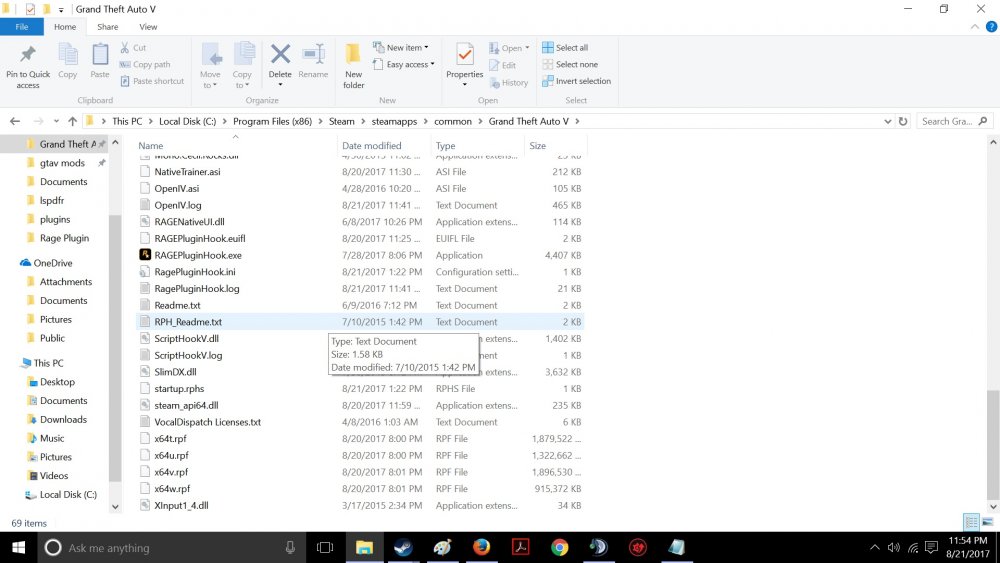The image size is (1000, 563).
Task: Open Explorer help icon
Action: (x=991, y=27)
